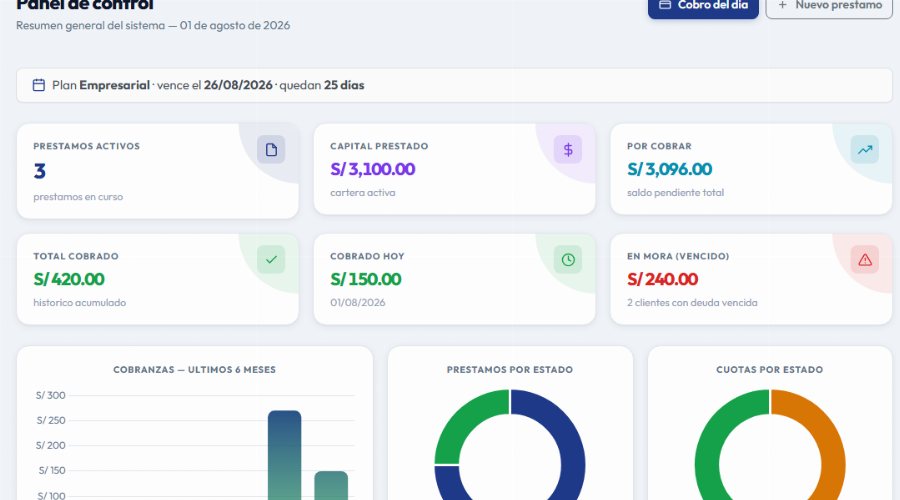
Task: Click the 'Empresarial' plan name
Action: coord(114,85)
